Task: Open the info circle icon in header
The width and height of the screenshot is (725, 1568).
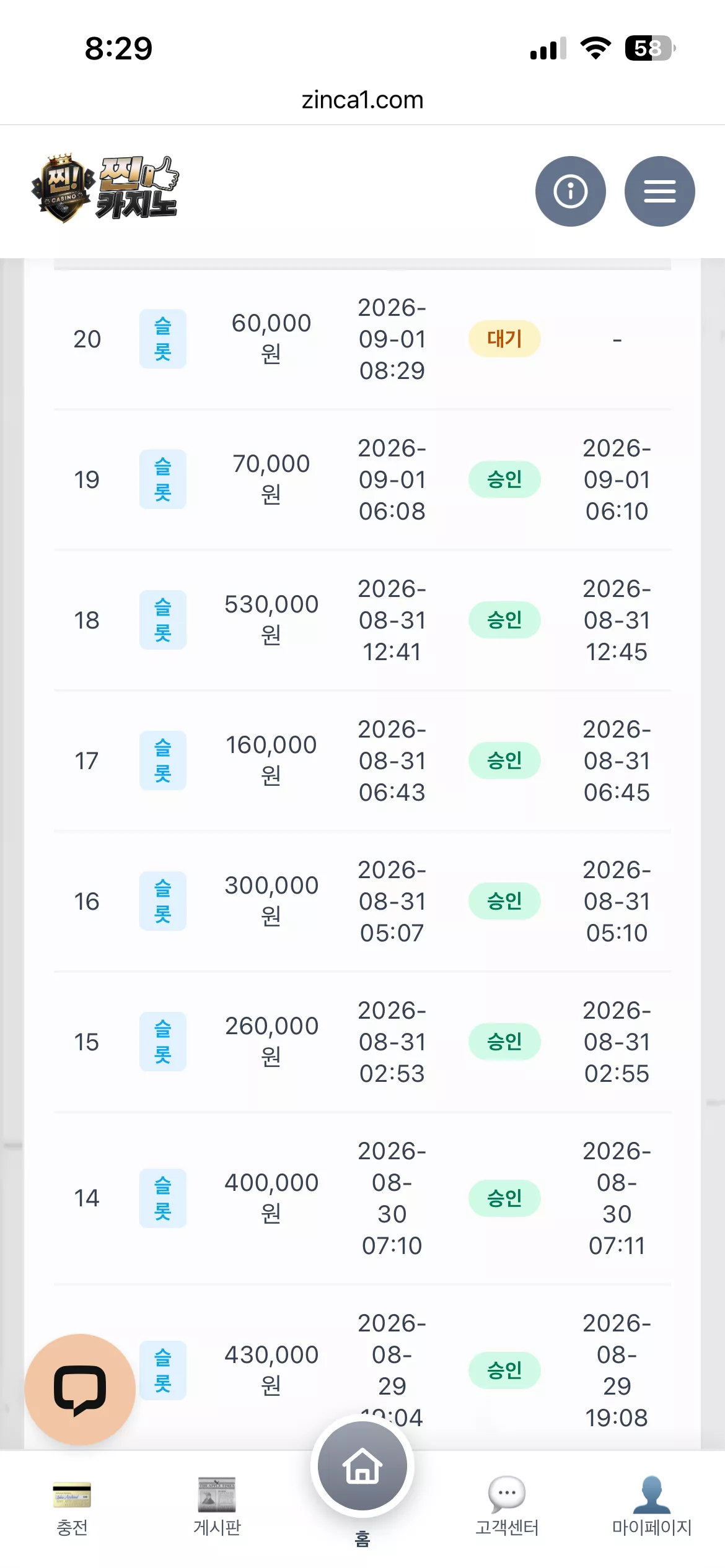Action: coord(570,191)
